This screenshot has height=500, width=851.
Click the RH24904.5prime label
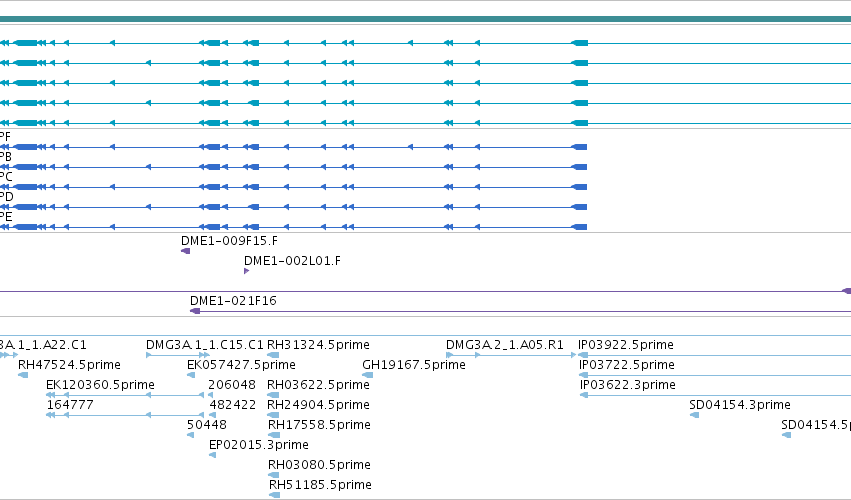pos(319,405)
